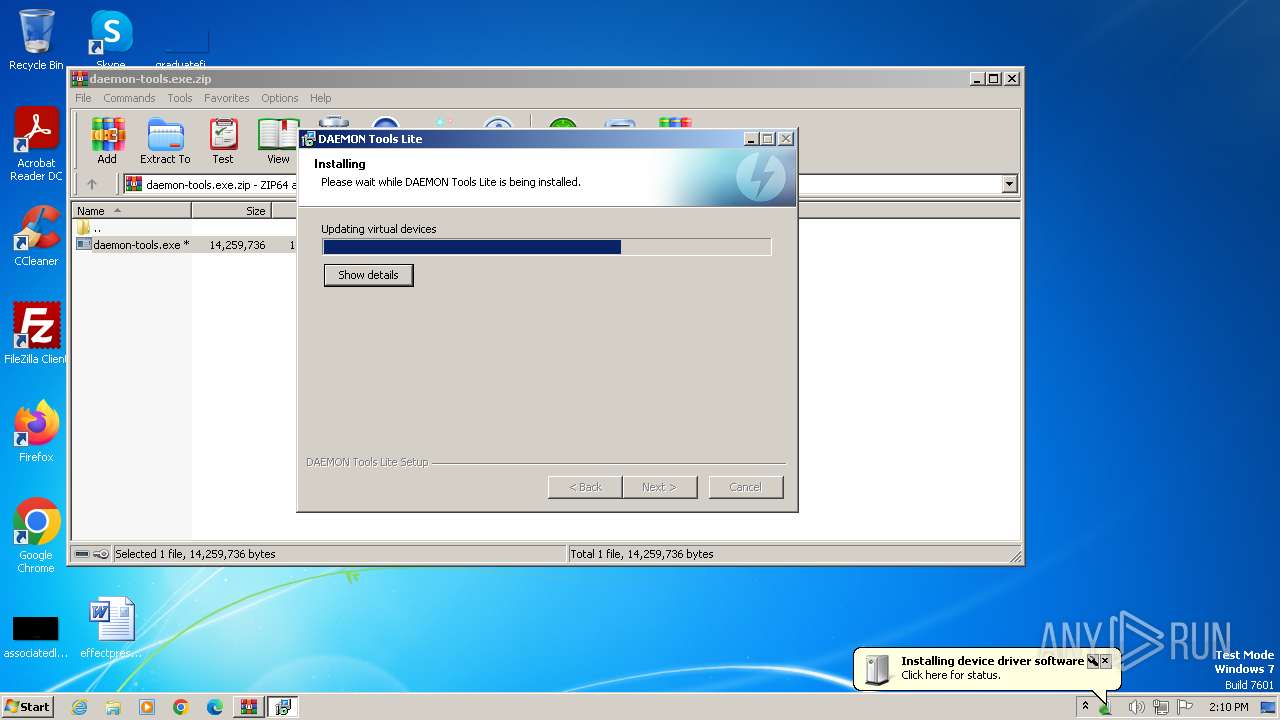Image resolution: width=1280 pixels, height=720 pixels.
Task: Open the Skype desktop shortcut
Action: point(111,37)
